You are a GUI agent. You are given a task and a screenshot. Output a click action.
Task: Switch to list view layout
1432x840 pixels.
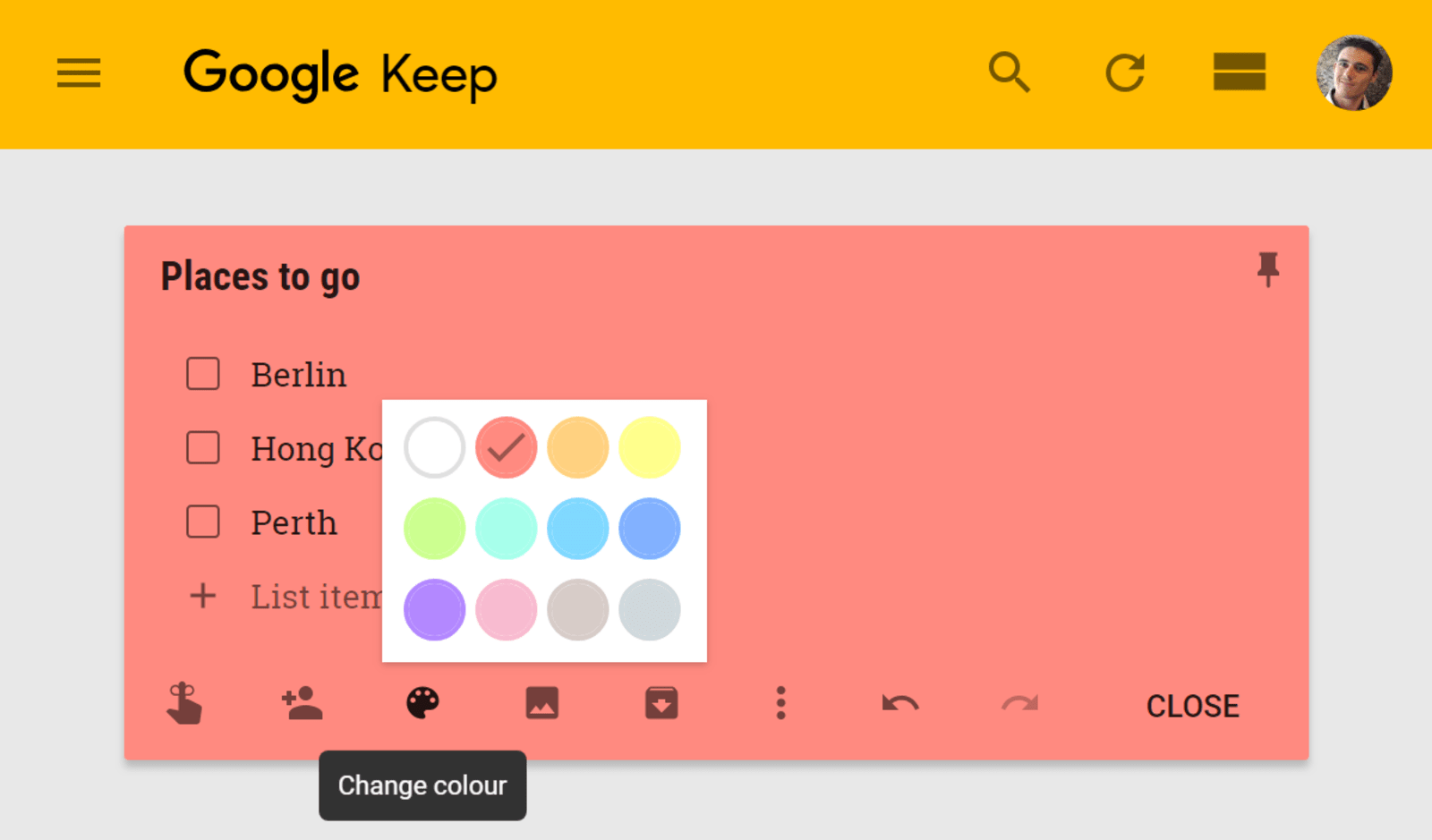(1239, 72)
